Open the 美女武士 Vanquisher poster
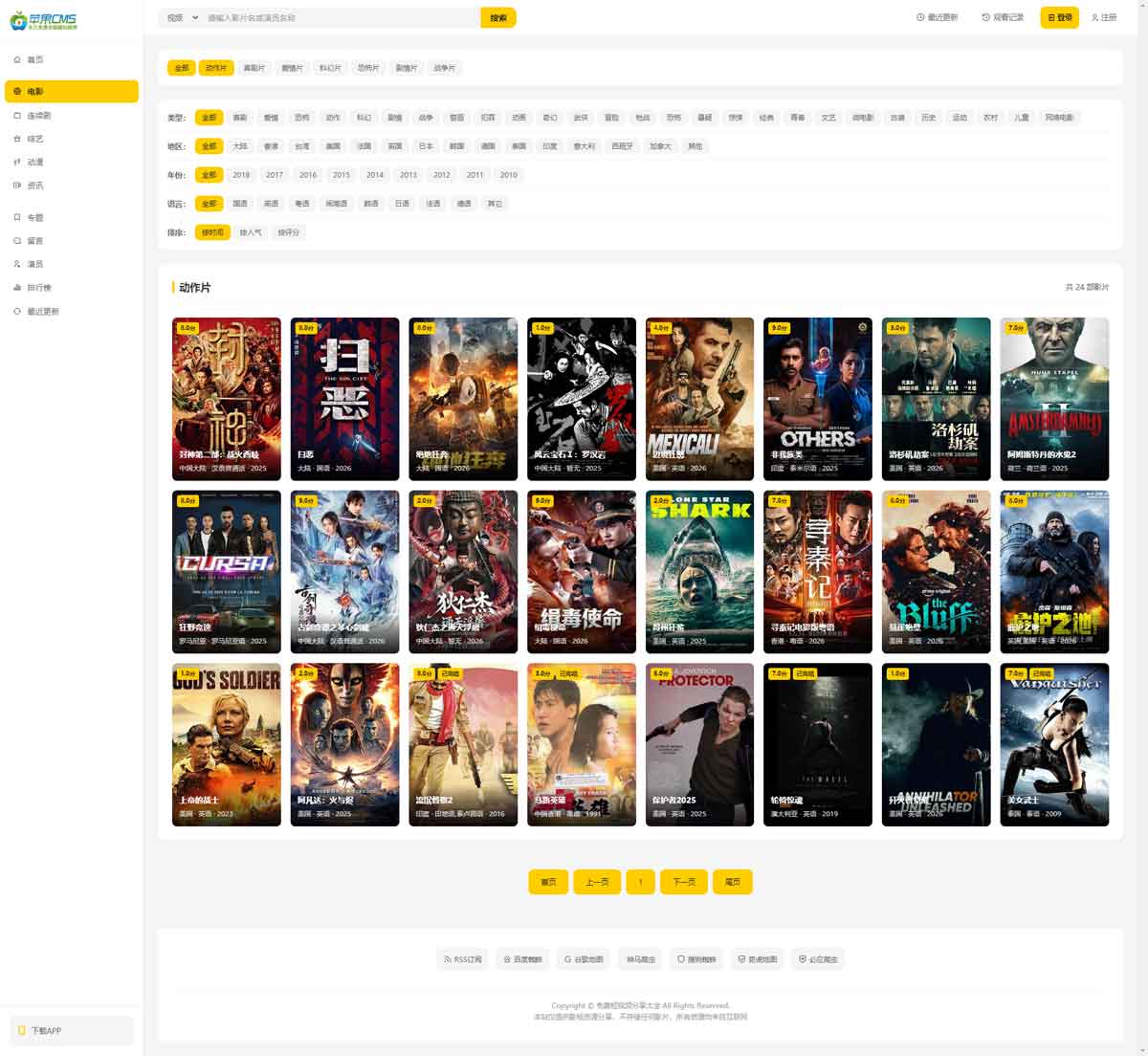This screenshot has width=1148, height=1056. (1054, 744)
